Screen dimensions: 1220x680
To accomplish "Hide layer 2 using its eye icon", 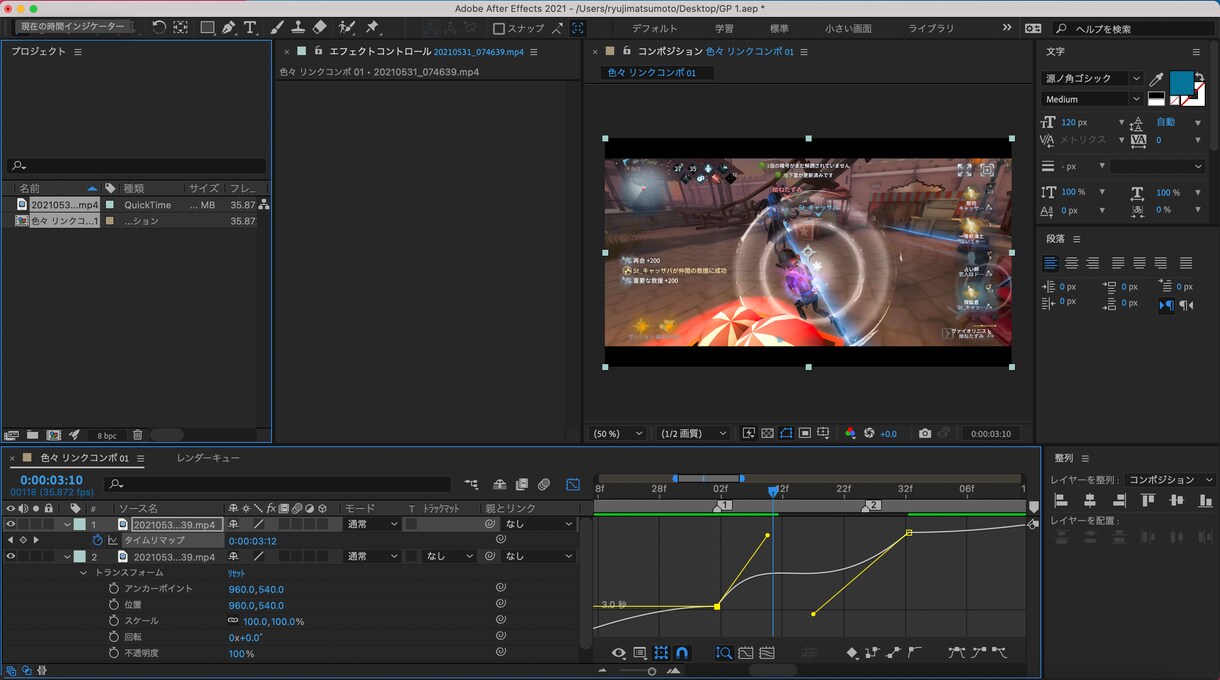I will [11, 557].
